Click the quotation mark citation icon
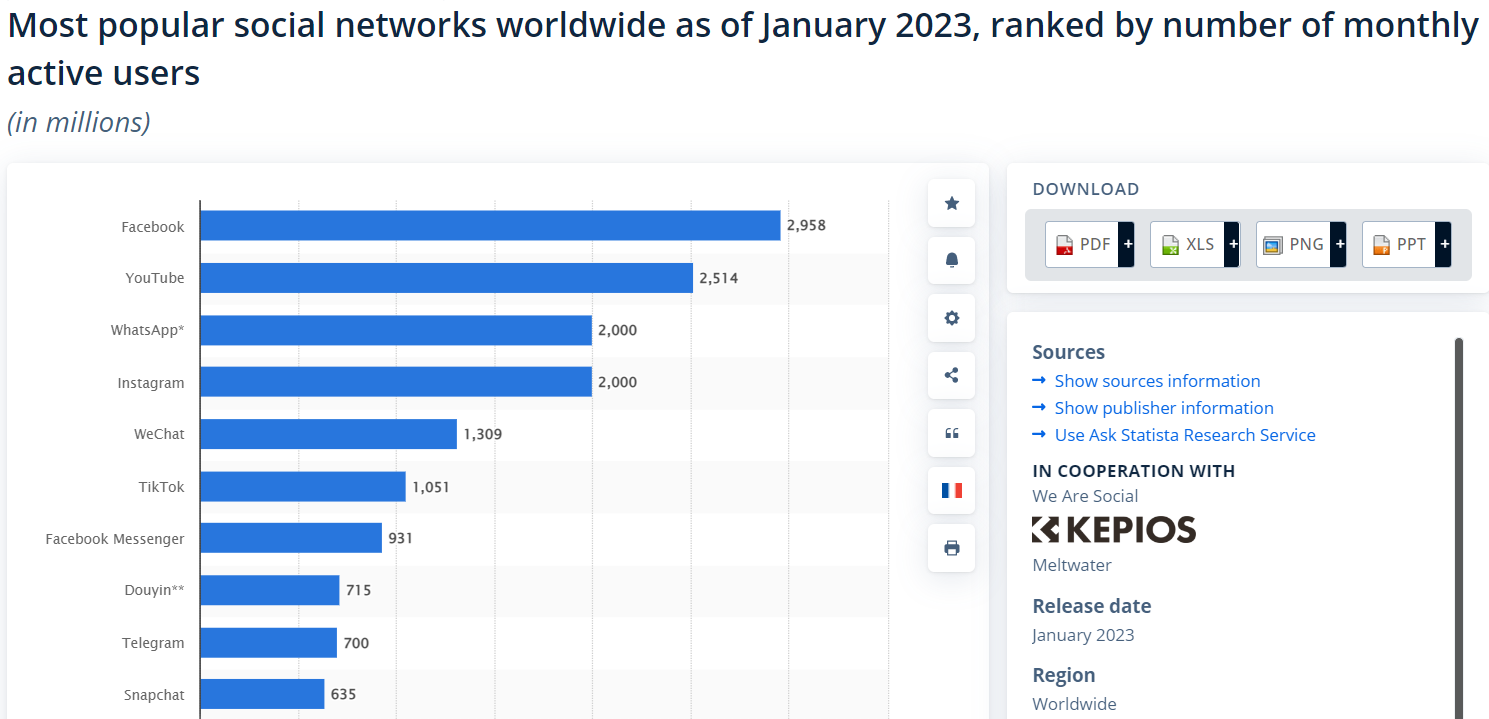This screenshot has width=1489, height=719. 951,433
